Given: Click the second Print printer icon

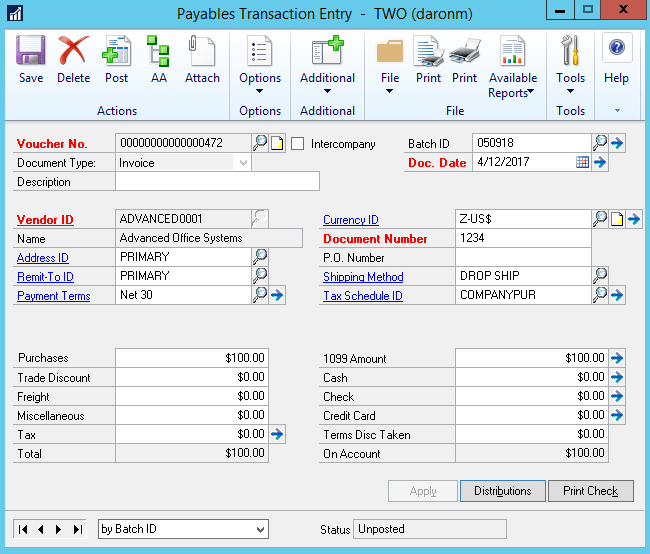Looking at the screenshot, I should point(465,51).
